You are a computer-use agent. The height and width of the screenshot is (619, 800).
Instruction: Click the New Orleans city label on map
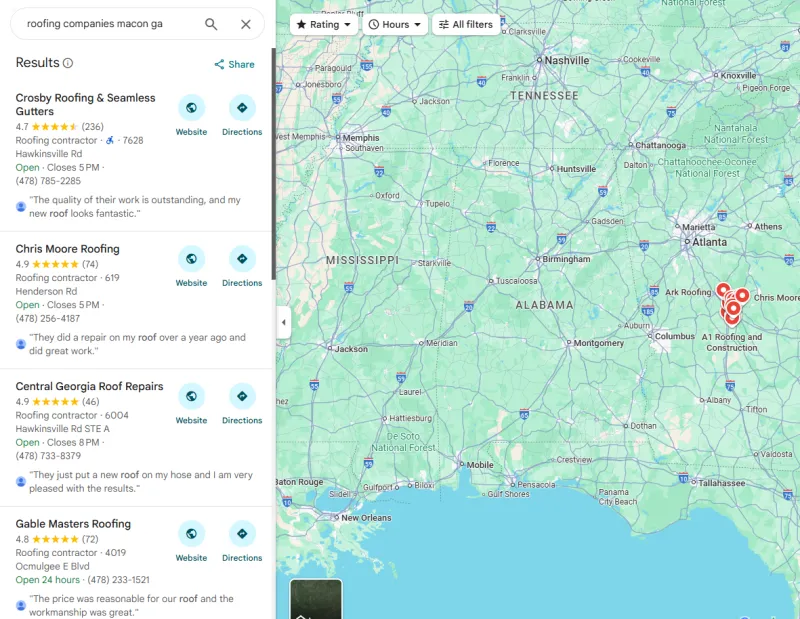coord(366,517)
